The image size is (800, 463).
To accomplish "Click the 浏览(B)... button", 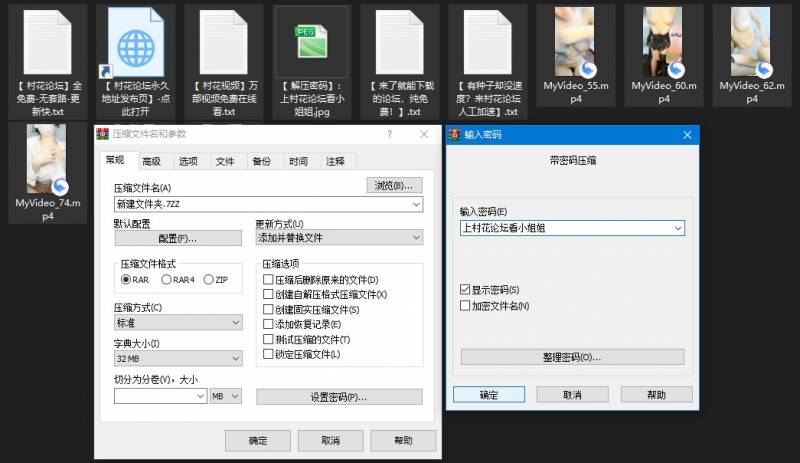I will (394, 185).
